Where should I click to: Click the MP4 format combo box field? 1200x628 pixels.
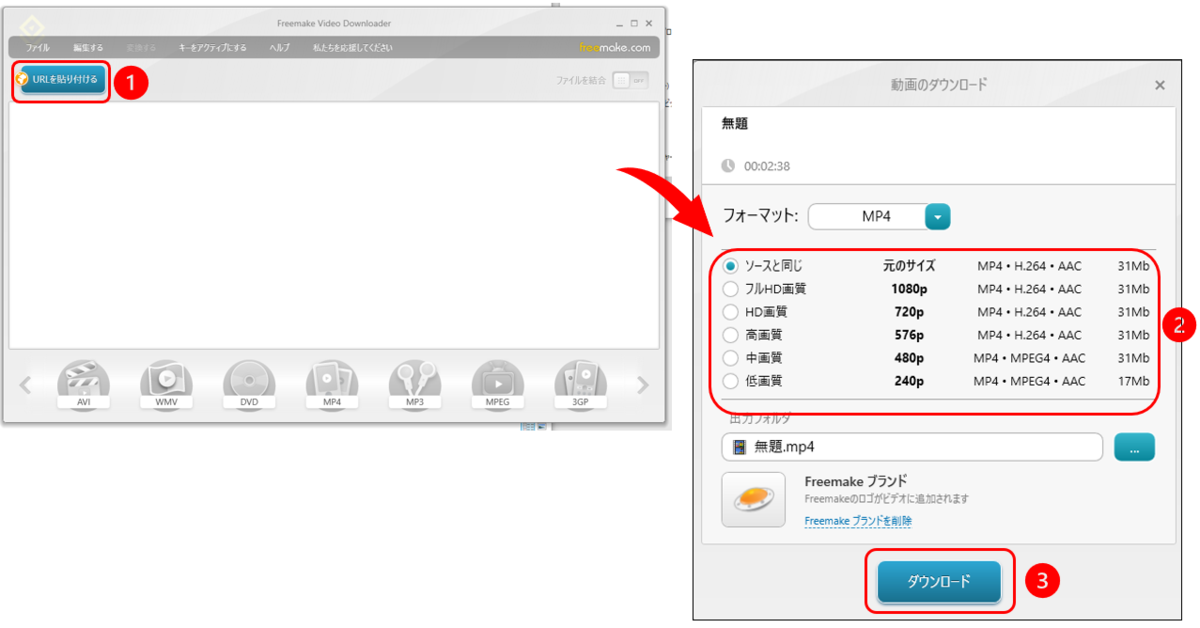[867, 216]
